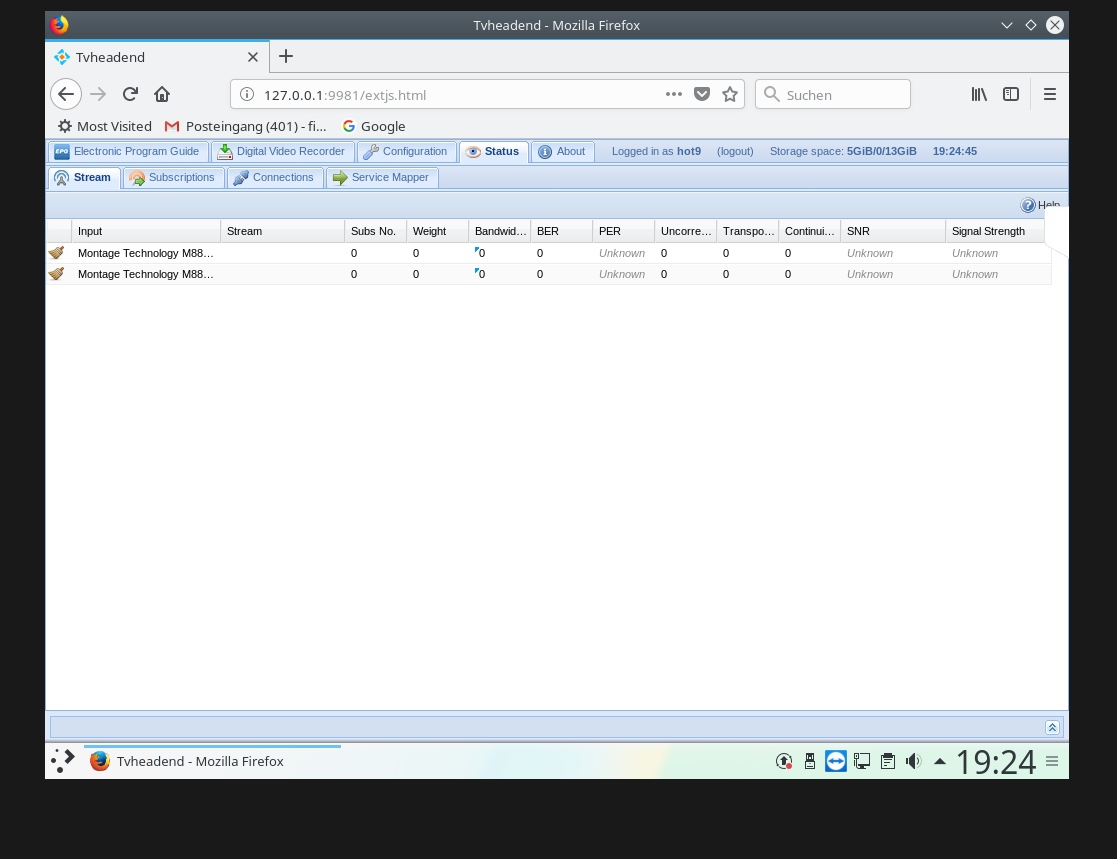Bookmark this page with star icon
The image size is (1117, 859).
click(730, 94)
